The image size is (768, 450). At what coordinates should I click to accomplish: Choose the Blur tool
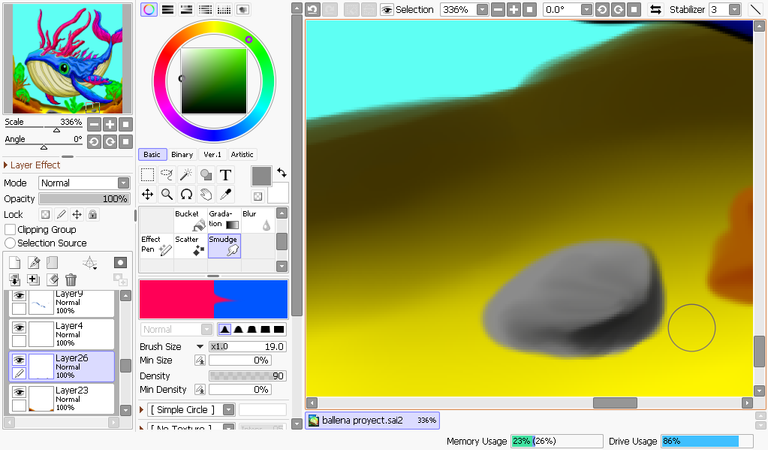coord(258,220)
